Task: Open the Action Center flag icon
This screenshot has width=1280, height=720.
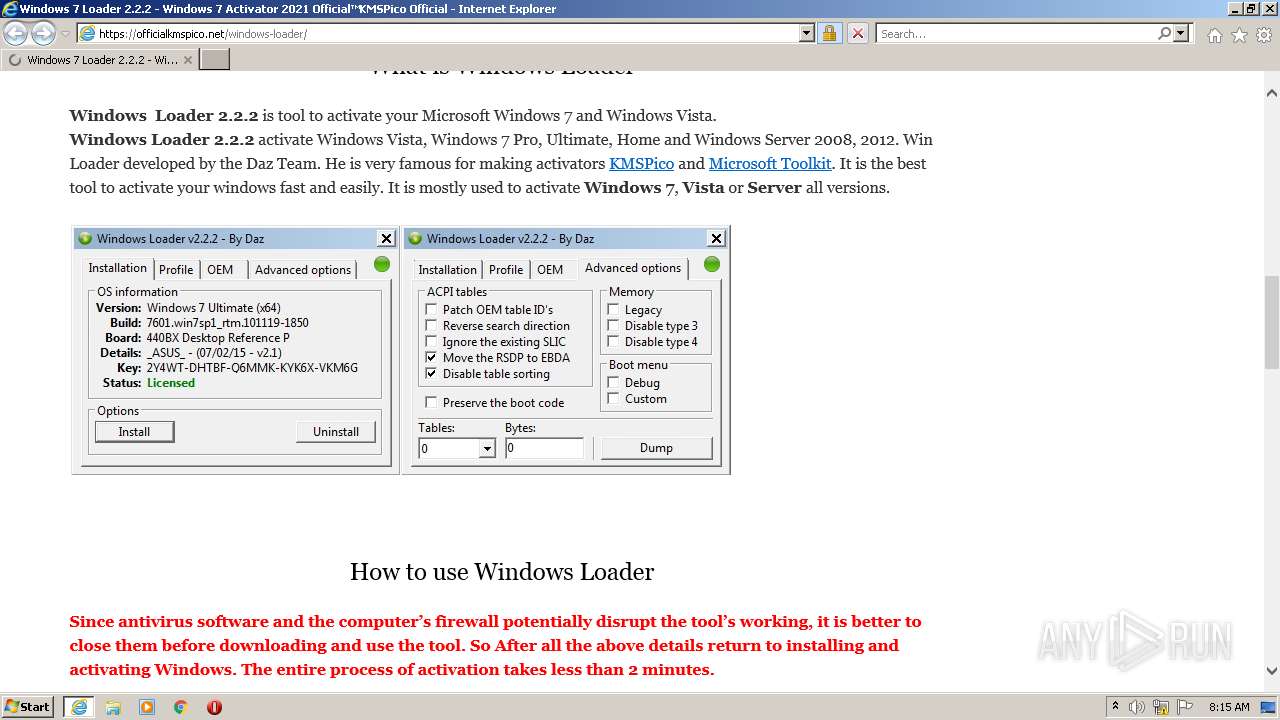Action: pos(1185,707)
